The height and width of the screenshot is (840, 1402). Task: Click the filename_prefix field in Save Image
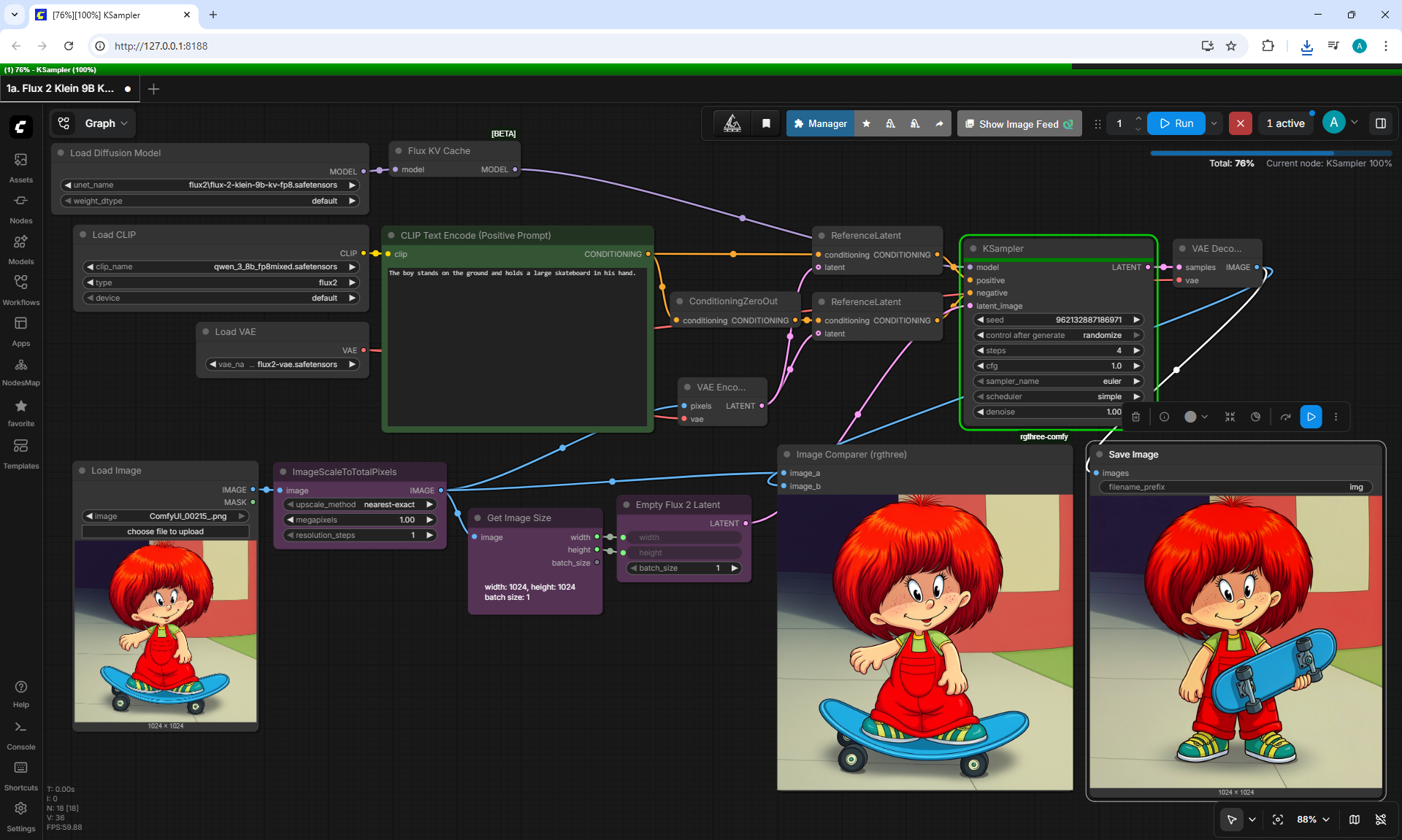[x=1236, y=487]
